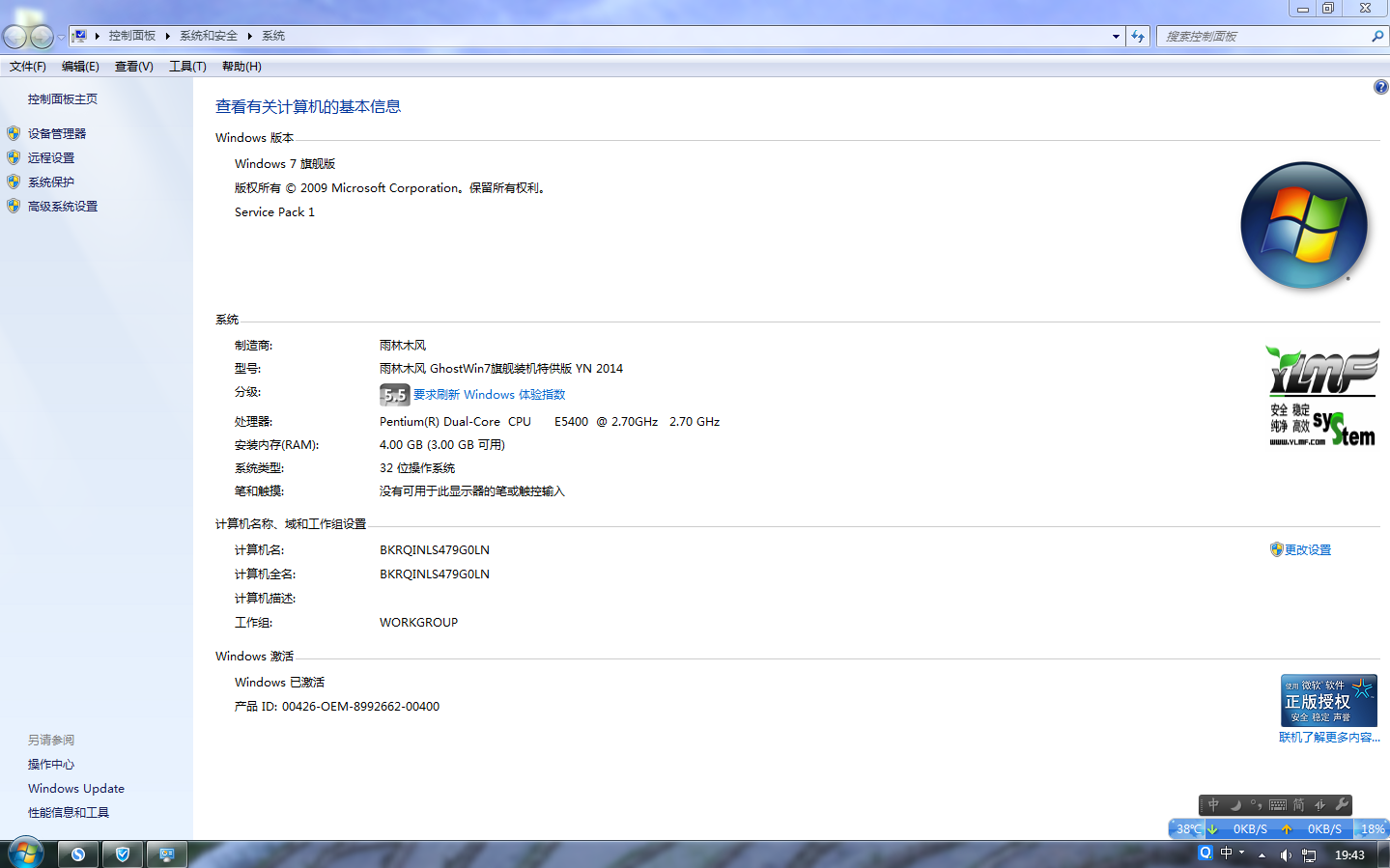This screenshot has height=868, width=1390.
Task: Click 联机了解更多内容 link
Action: [x=1330, y=738]
